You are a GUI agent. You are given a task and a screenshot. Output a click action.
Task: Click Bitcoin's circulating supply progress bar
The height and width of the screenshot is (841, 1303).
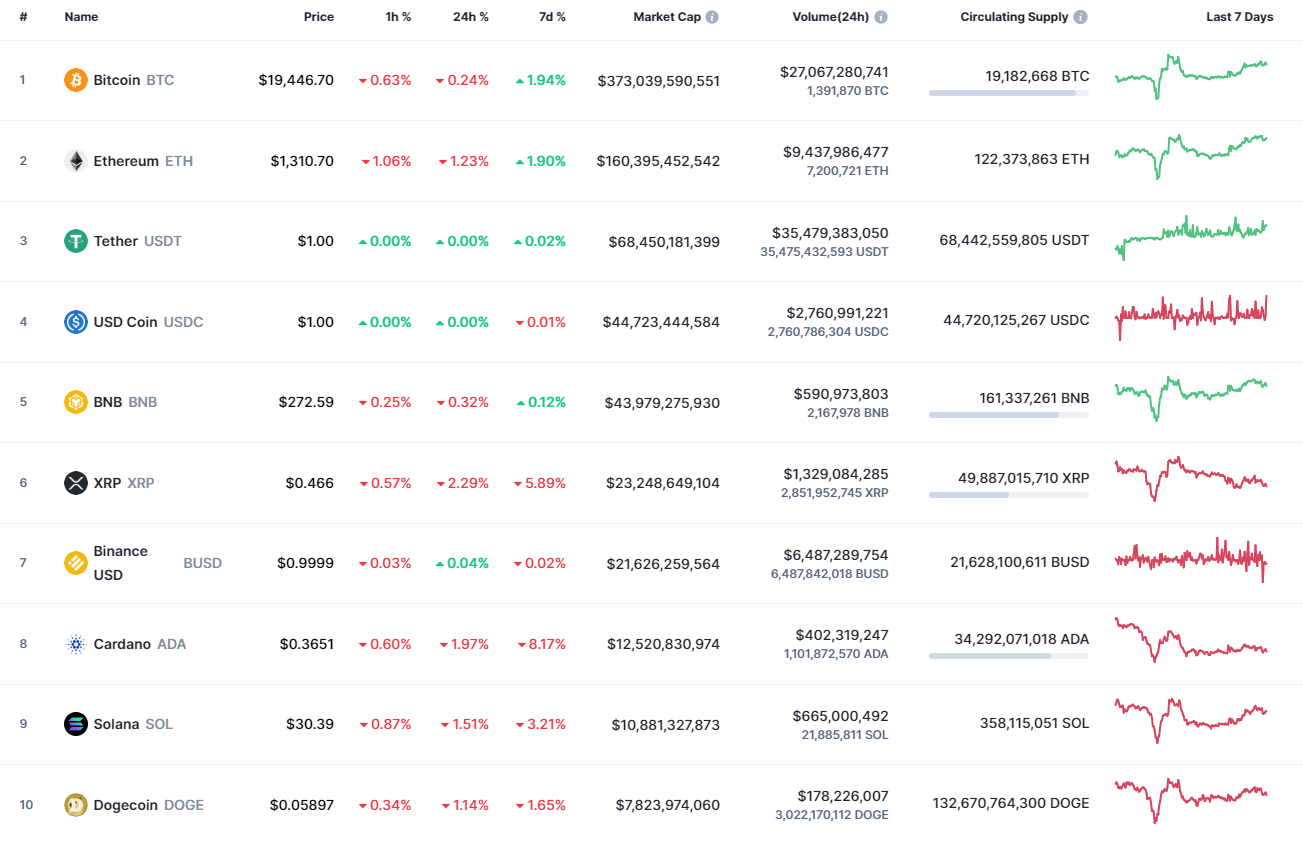point(1008,93)
